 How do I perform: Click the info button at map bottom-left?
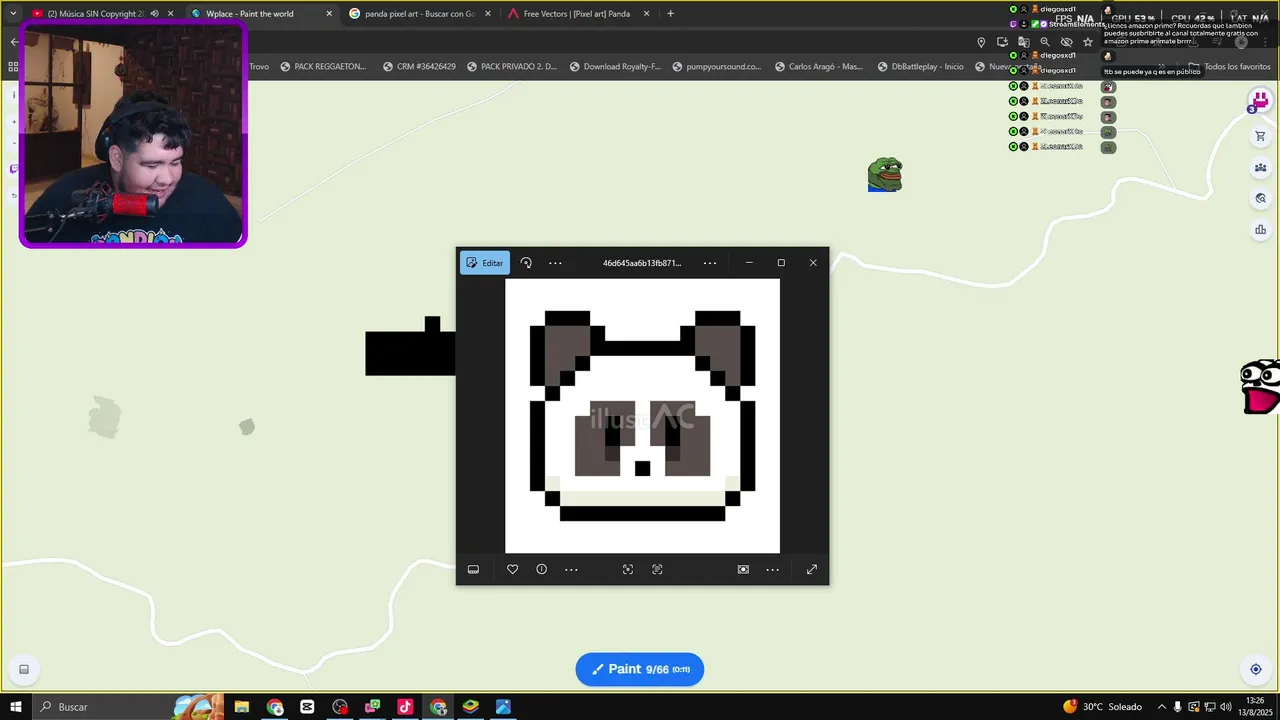pyautogui.click(x=24, y=669)
